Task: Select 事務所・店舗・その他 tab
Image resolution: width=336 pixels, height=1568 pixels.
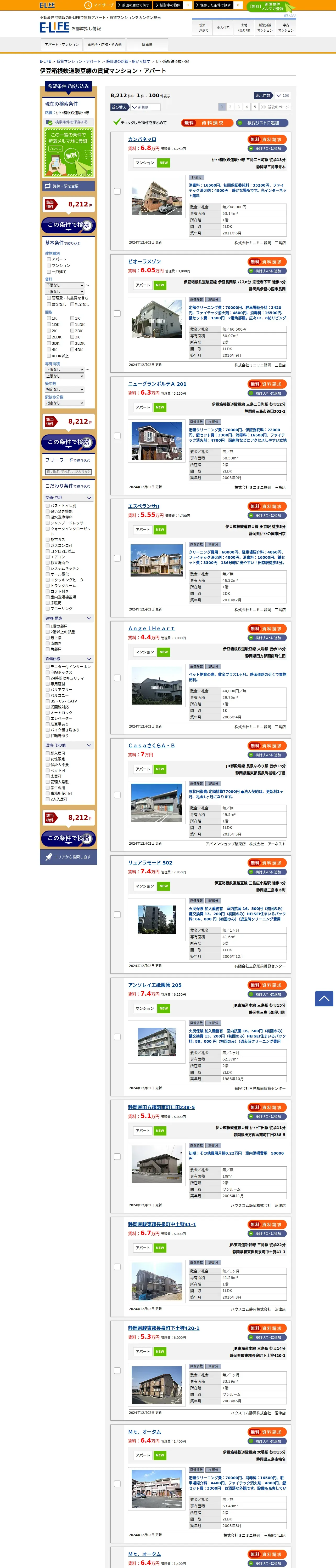Action: (104, 44)
